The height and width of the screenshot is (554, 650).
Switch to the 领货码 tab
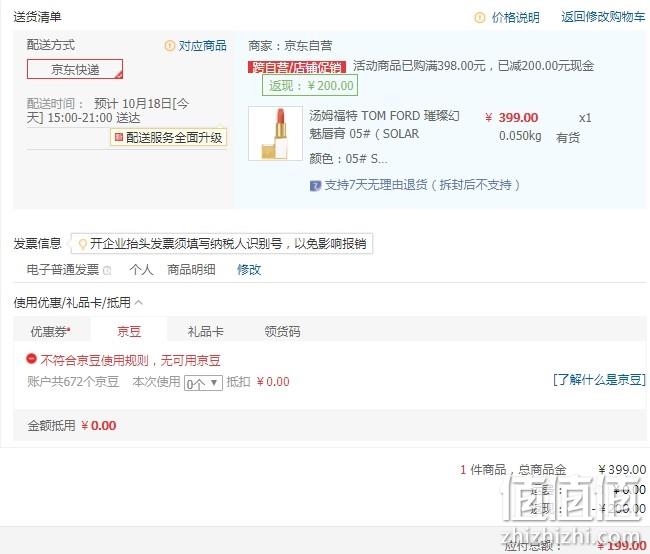pyautogui.click(x=282, y=331)
